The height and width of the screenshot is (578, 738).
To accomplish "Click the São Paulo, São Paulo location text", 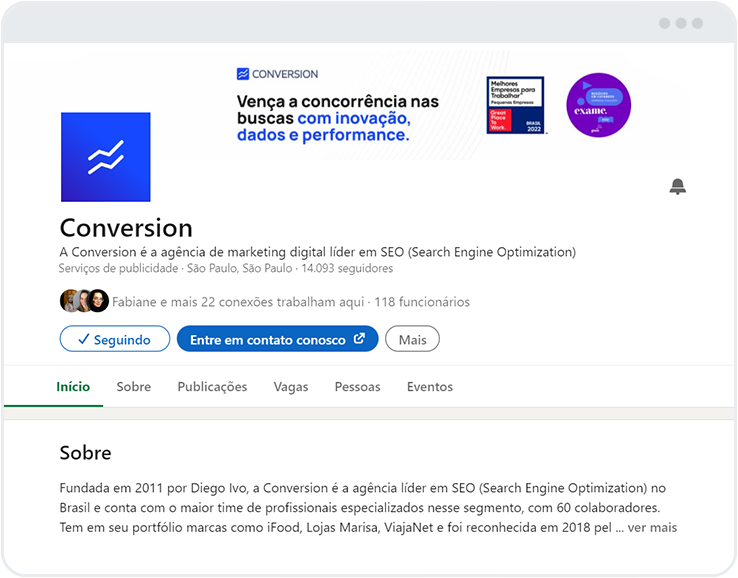I will point(240,268).
